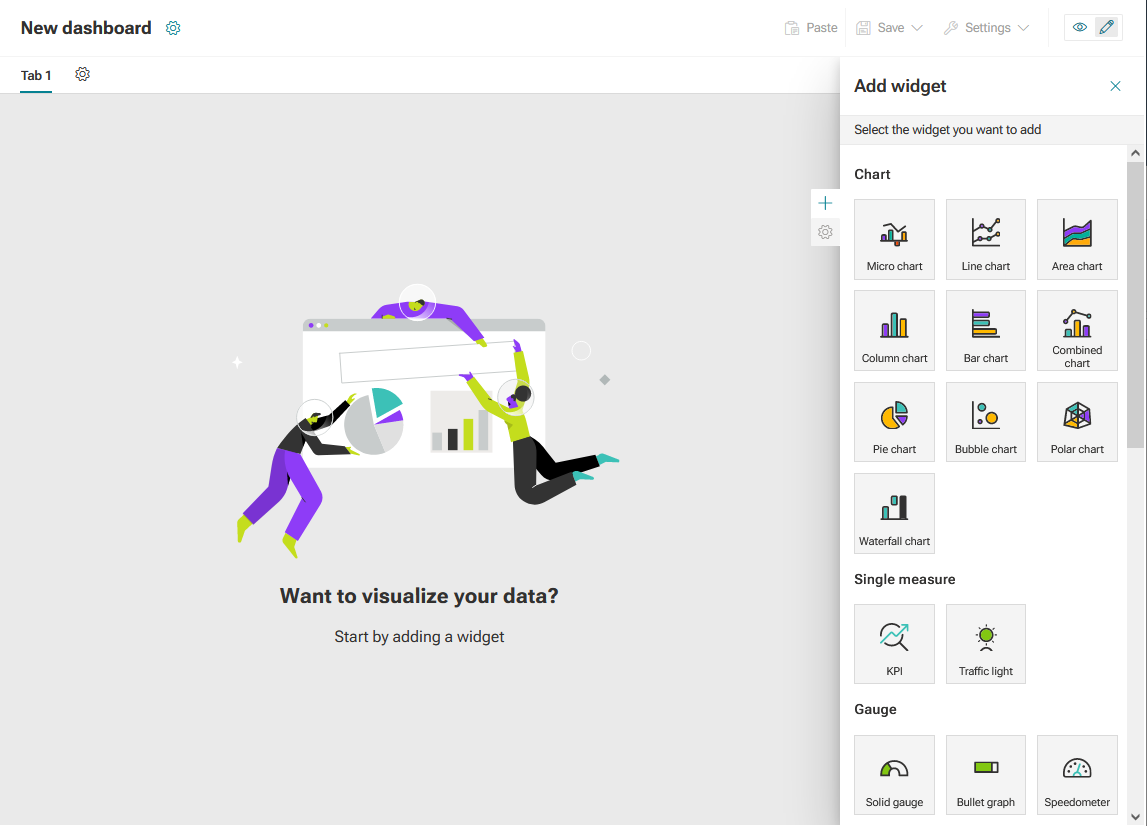Click the New dashboard title
1147x826 pixels.
pos(86,28)
